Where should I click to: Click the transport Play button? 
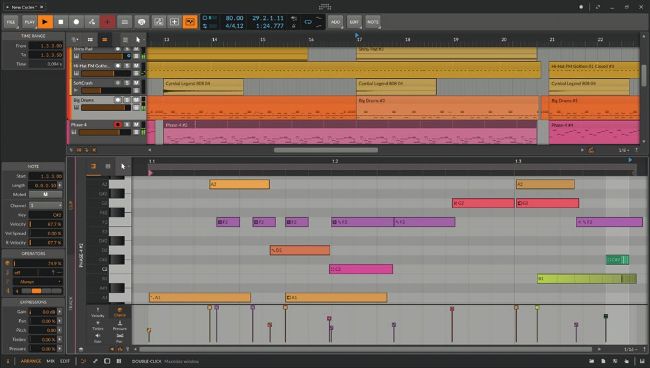click(45, 22)
